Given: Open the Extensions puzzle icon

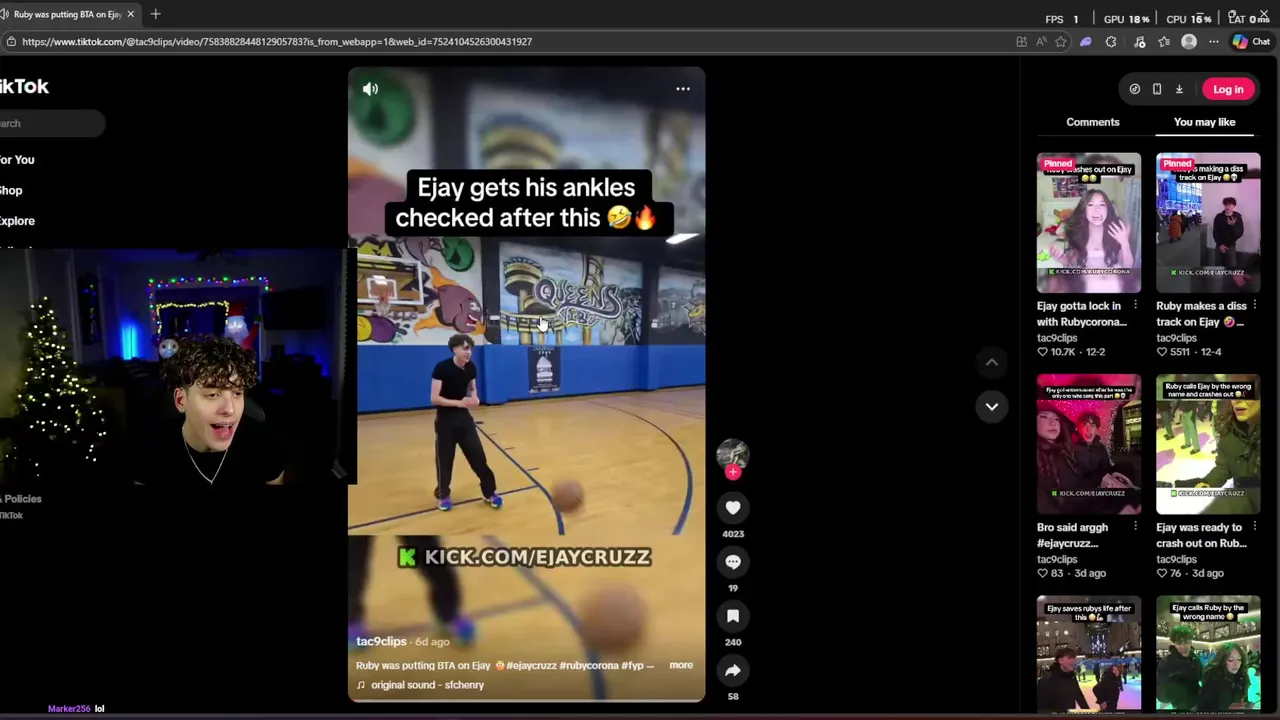Looking at the screenshot, I should tap(1111, 42).
